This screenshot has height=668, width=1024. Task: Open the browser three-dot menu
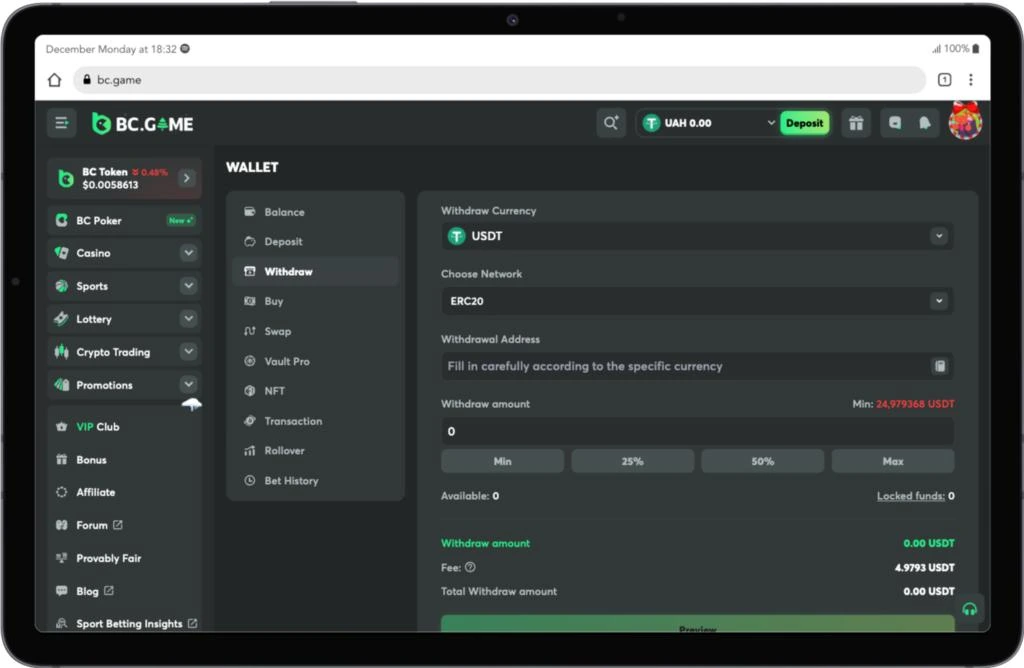click(971, 80)
